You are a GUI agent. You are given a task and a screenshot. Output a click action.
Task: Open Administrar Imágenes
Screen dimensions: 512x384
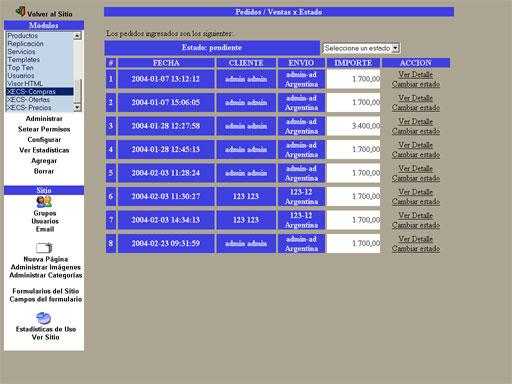tap(46, 267)
